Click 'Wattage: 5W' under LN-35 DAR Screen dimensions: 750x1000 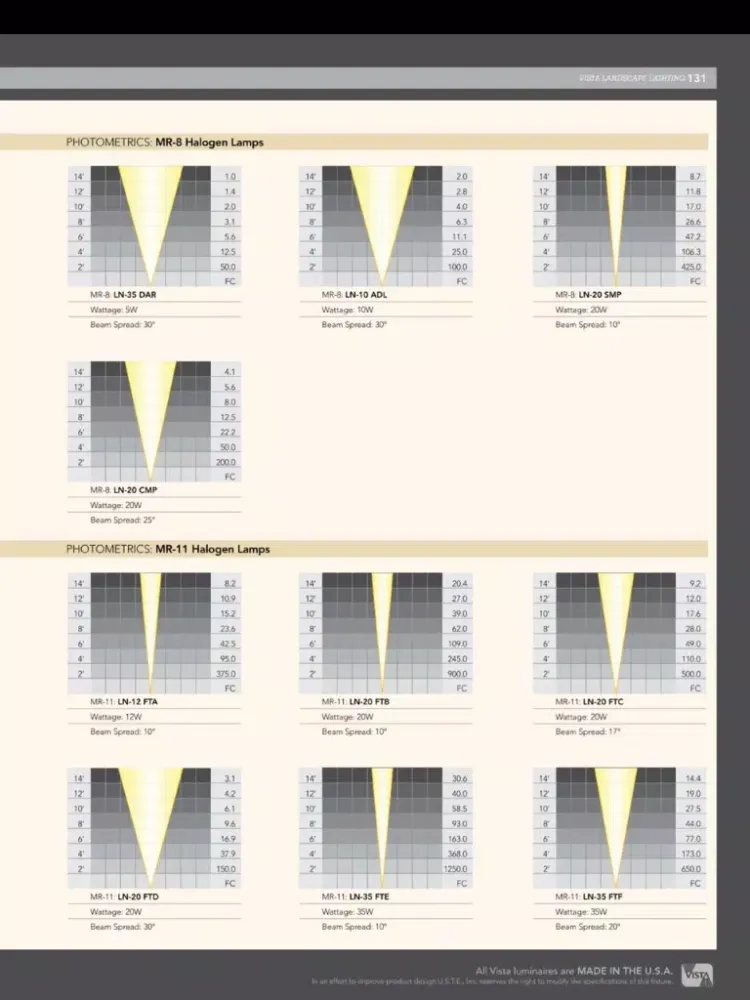pos(114,310)
